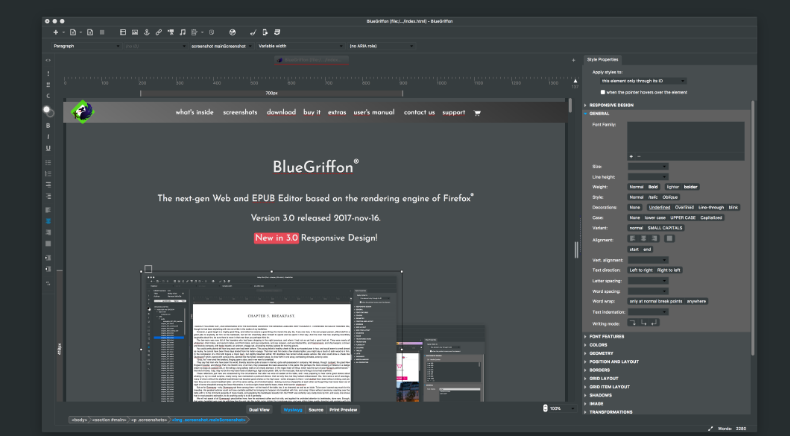Click the code brackets icon in left sidebar
The height and width of the screenshot is (436, 790).
pos(48,60)
